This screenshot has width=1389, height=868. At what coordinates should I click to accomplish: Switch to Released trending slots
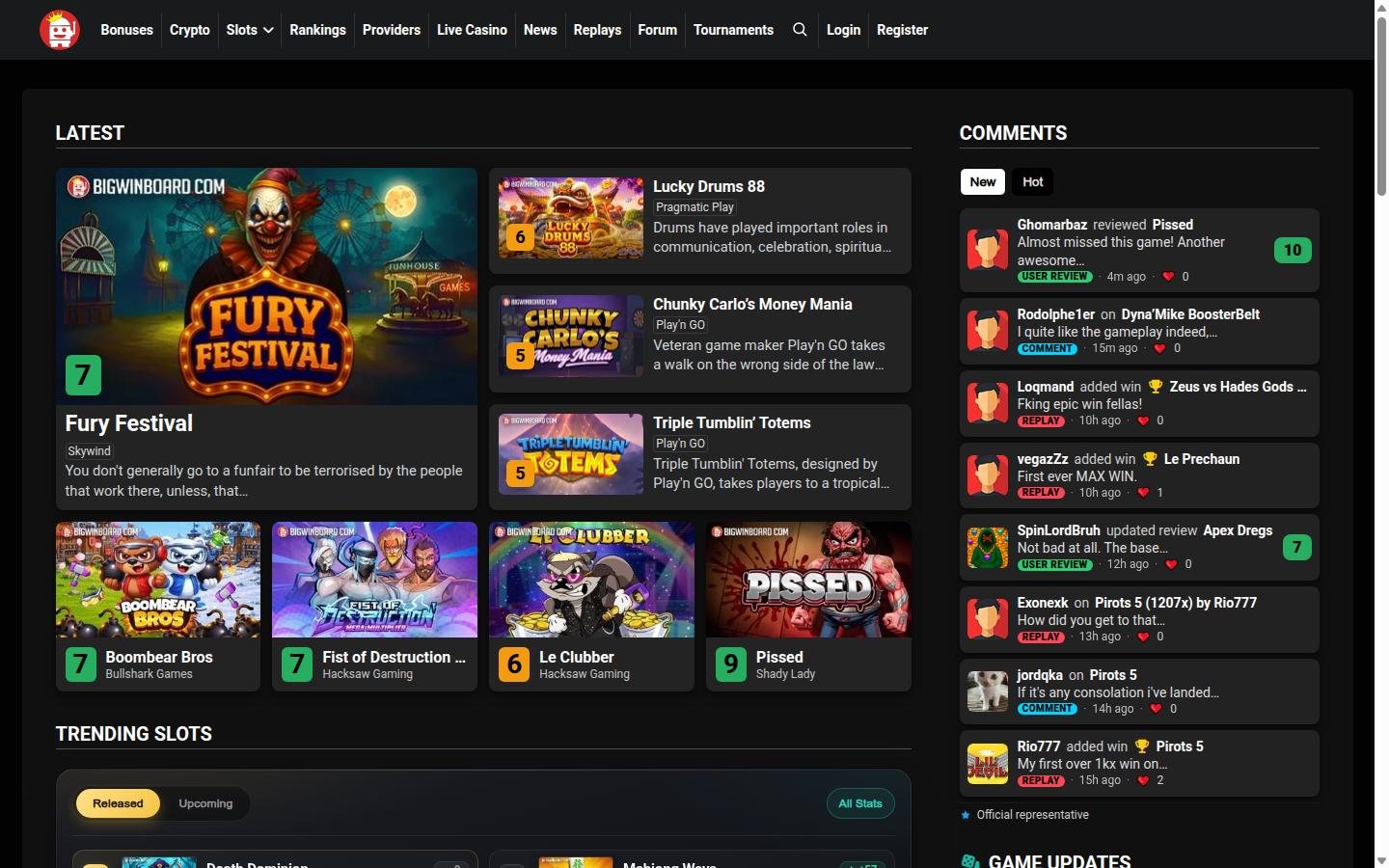118,803
